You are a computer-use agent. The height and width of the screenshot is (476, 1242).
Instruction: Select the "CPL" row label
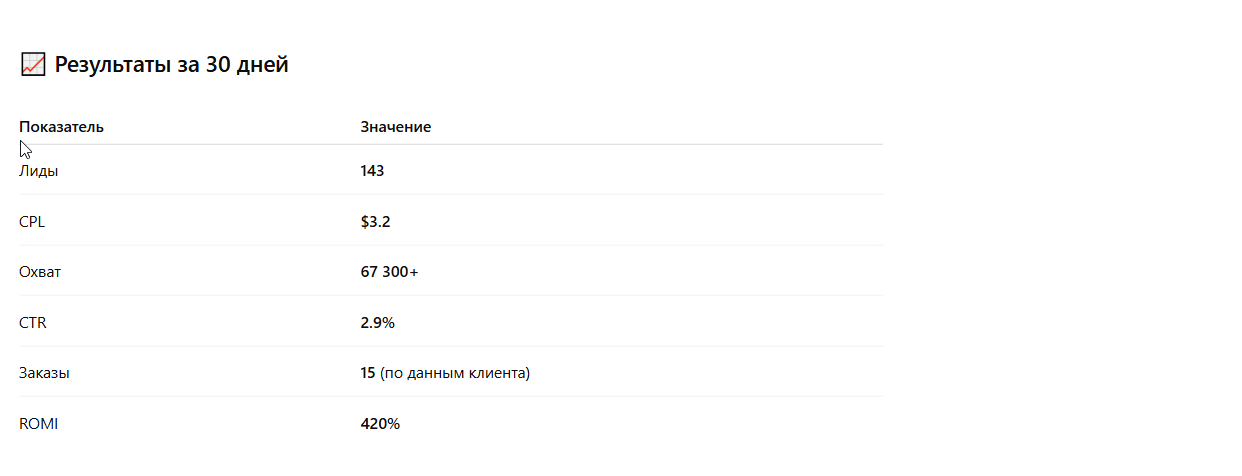(32, 222)
